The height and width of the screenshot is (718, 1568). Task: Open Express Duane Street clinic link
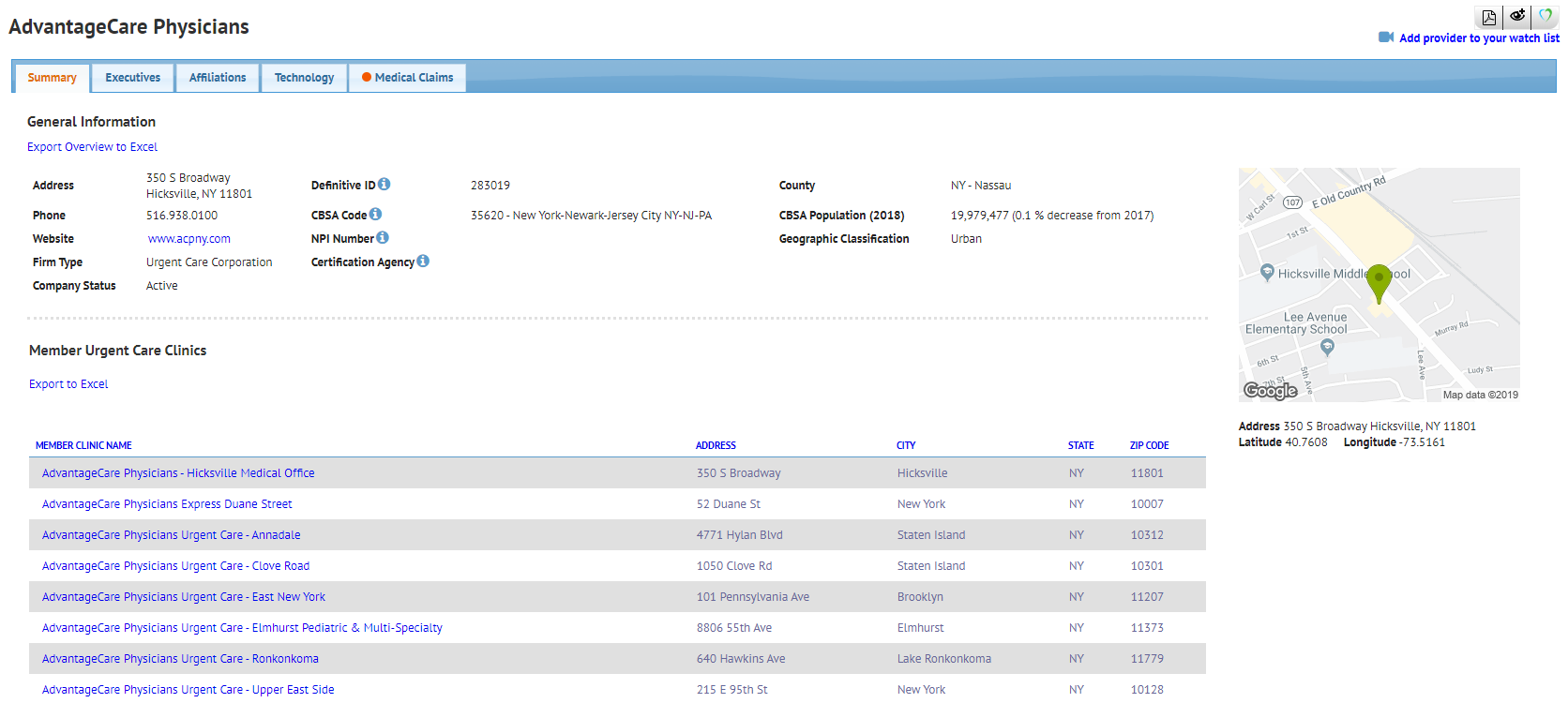click(167, 504)
